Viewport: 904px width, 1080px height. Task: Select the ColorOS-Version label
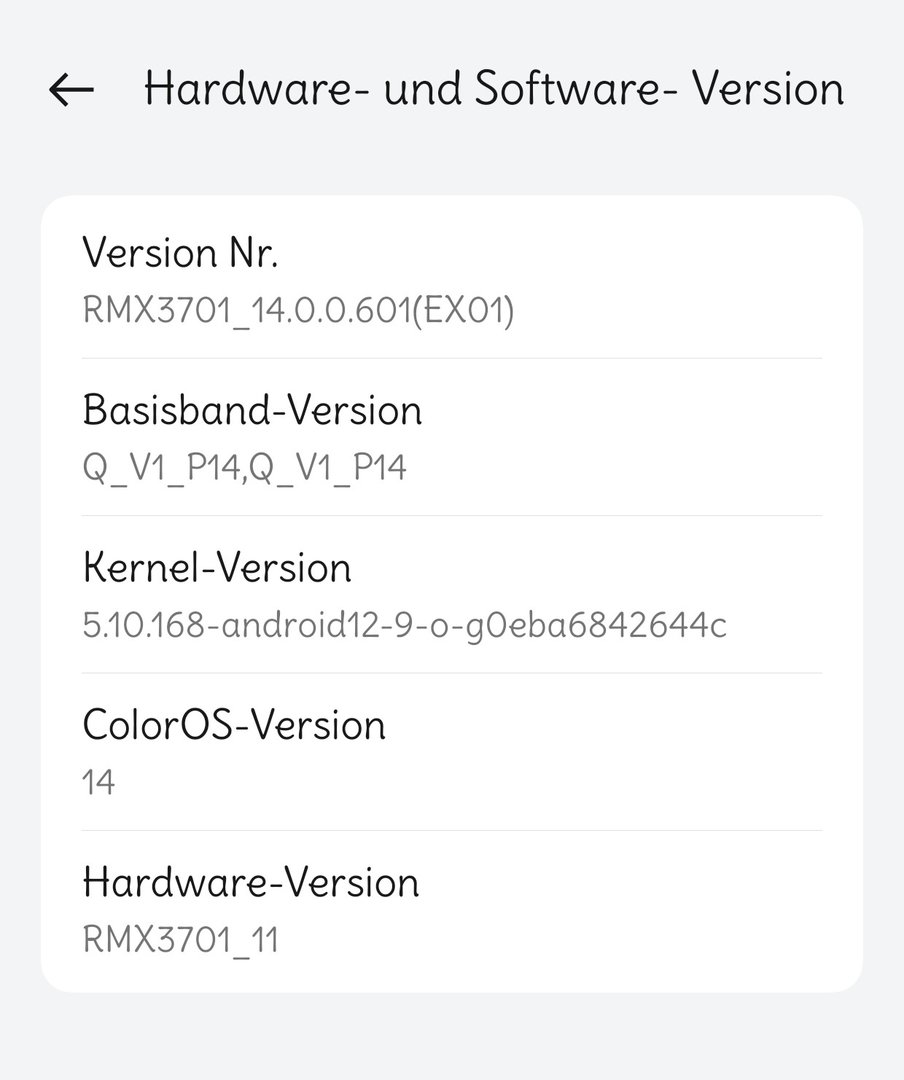coord(234,725)
